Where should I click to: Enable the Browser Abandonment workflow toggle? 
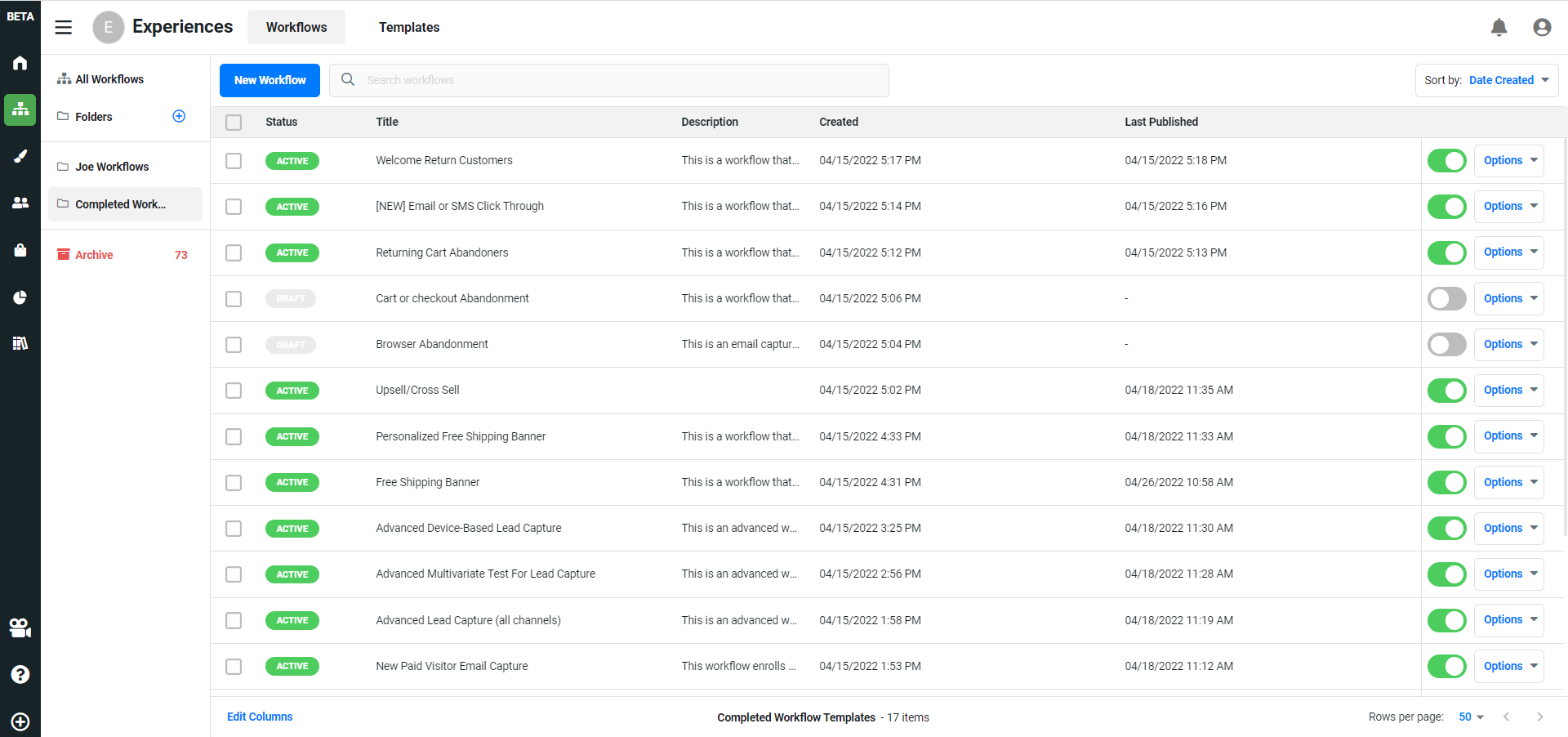(1446, 344)
